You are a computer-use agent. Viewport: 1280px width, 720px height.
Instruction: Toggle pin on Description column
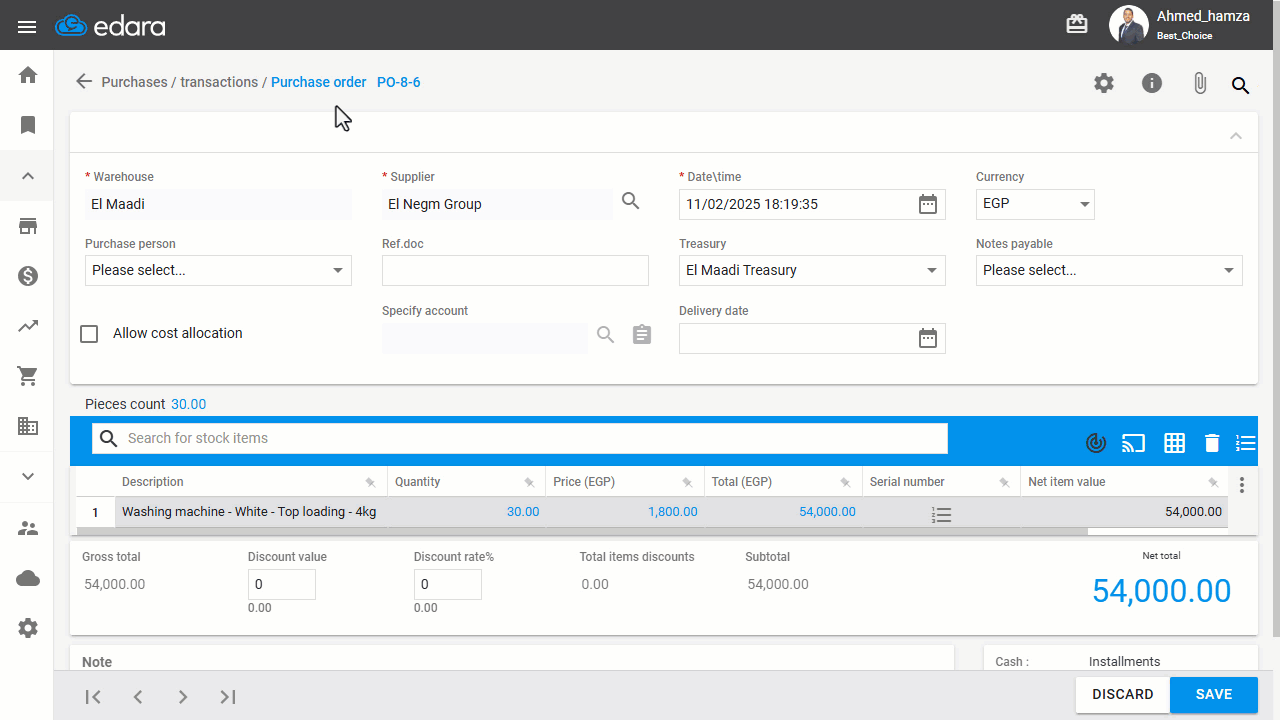click(x=371, y=482)
